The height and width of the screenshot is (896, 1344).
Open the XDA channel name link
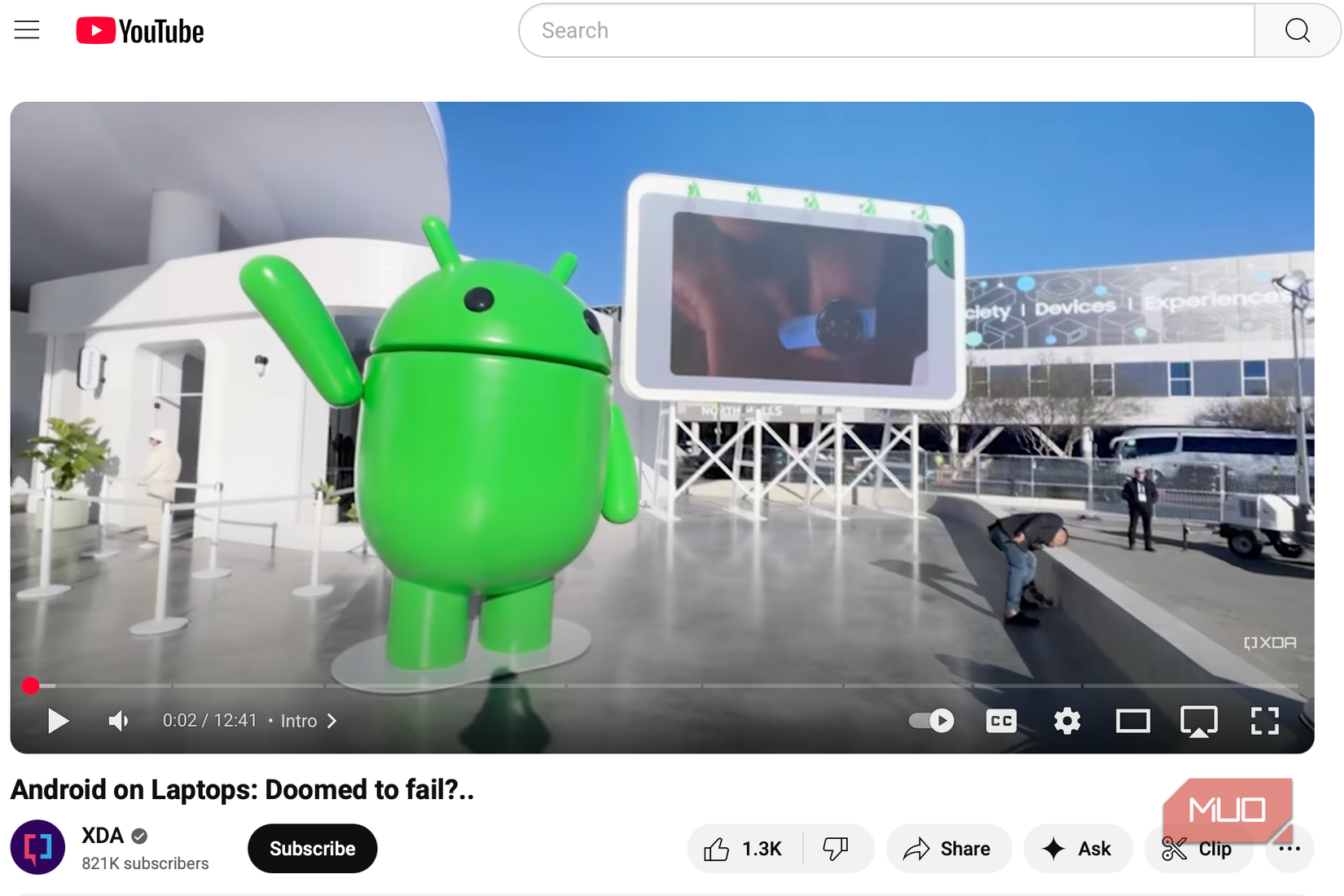pos(103,836)
